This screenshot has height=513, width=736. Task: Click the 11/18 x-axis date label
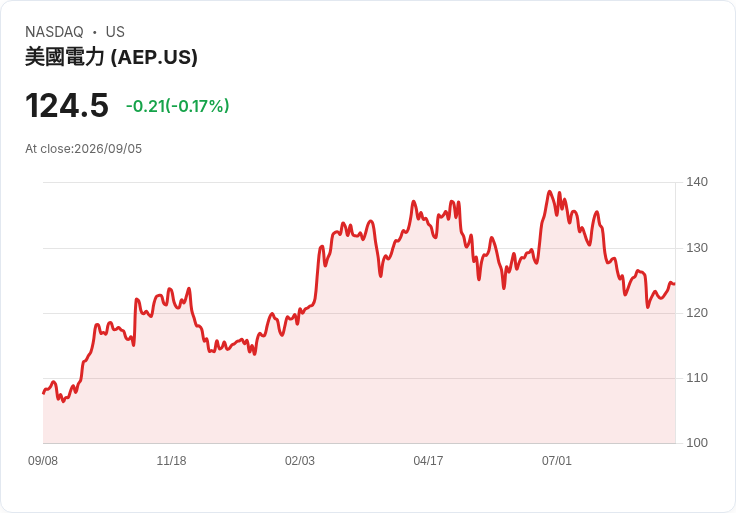pyautogui.click(x=171, y=461)
